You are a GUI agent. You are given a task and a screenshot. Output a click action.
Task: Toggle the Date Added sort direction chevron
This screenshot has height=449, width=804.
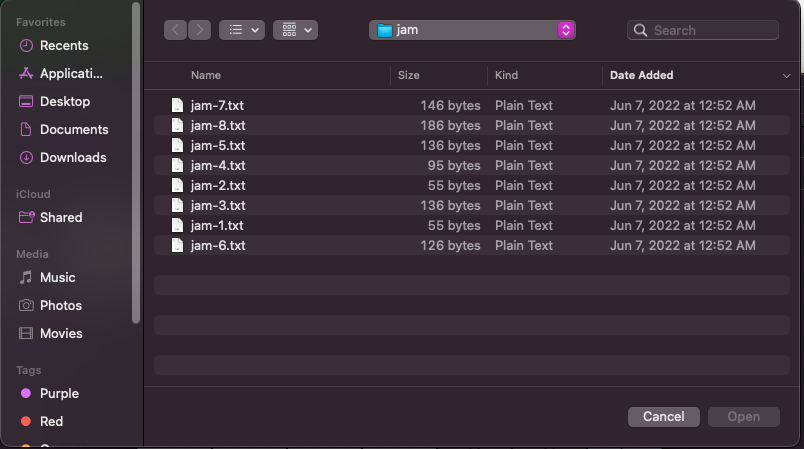786,76
